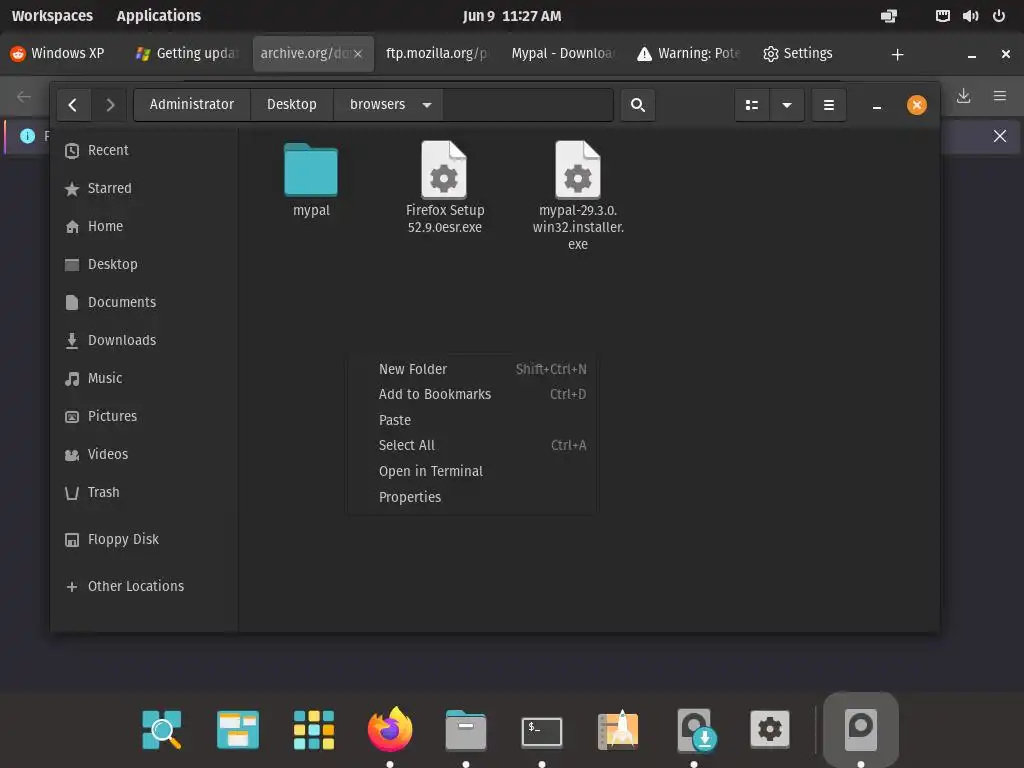
Task: Open Workspaces in the top panel
Action: [x=52, y=16]
